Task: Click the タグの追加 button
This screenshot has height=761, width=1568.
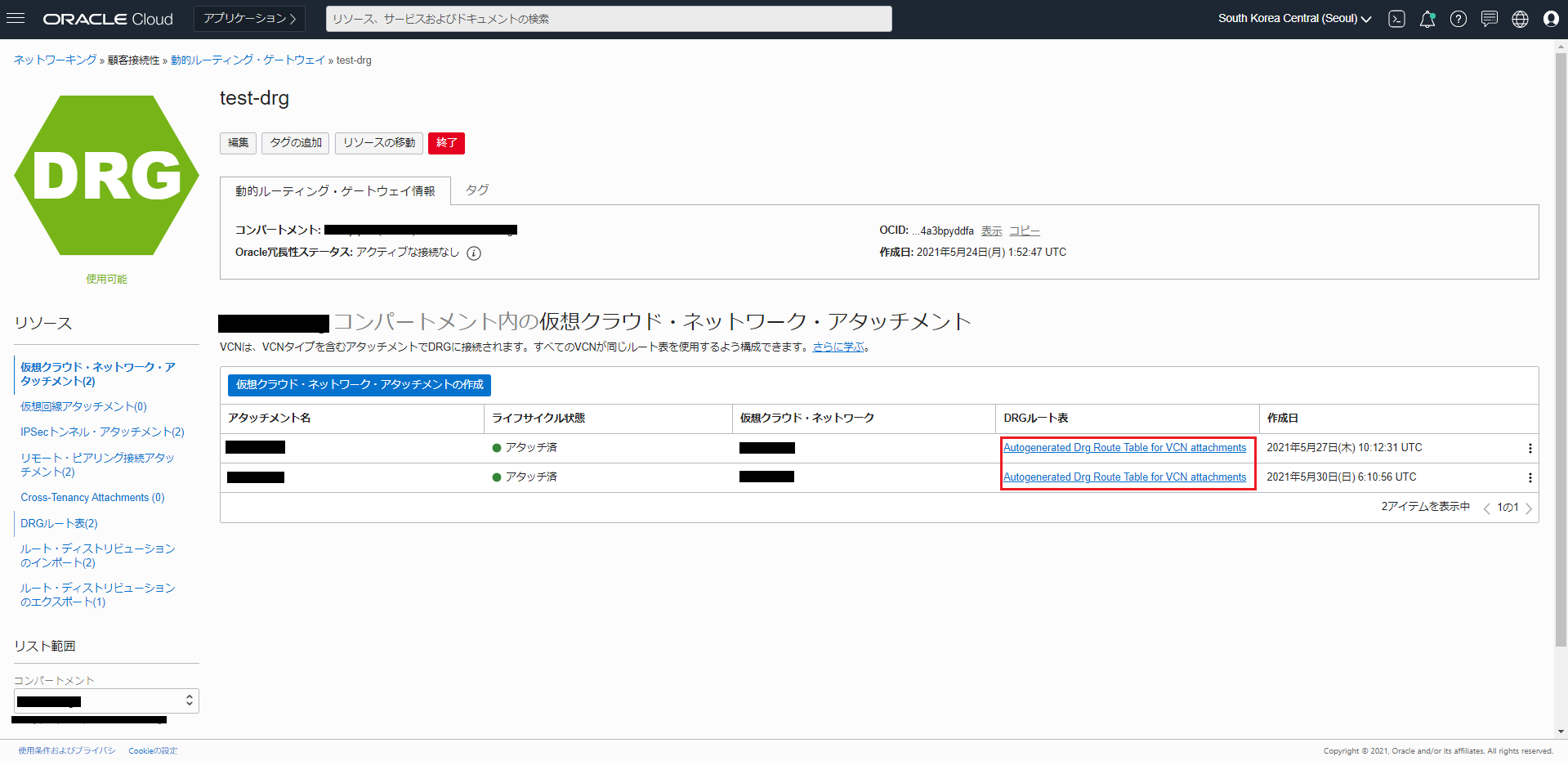Action: [296, 143]
